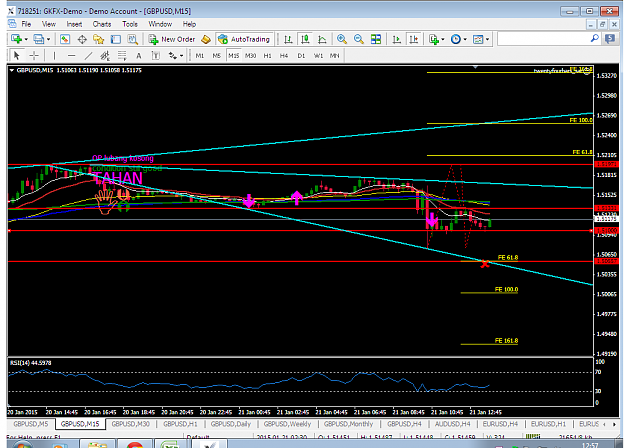Screen dimensions: 625x448
Task: Open the Insert menu
Action: coord(74,24)
